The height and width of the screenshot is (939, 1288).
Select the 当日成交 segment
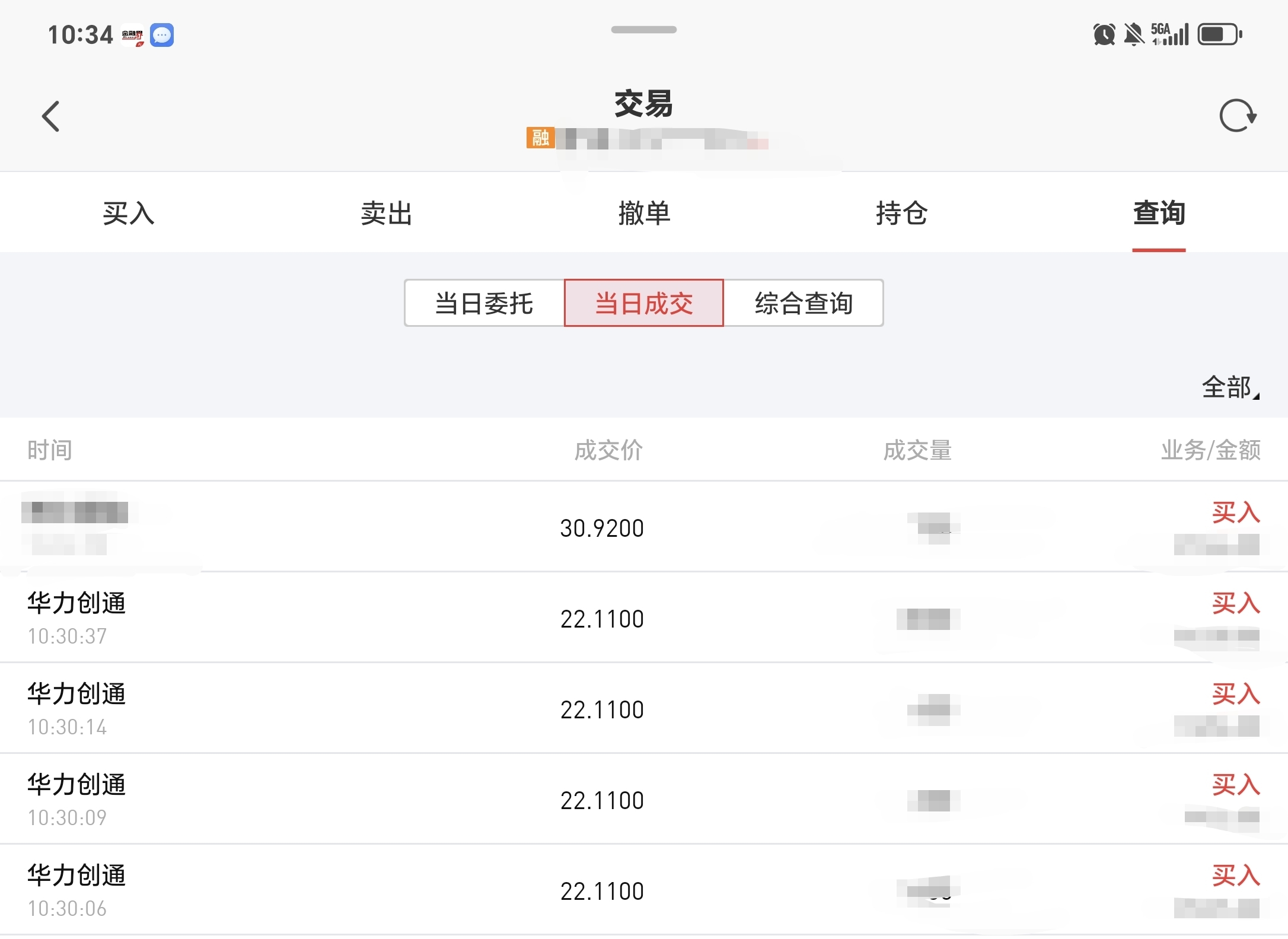click(644, 303)
